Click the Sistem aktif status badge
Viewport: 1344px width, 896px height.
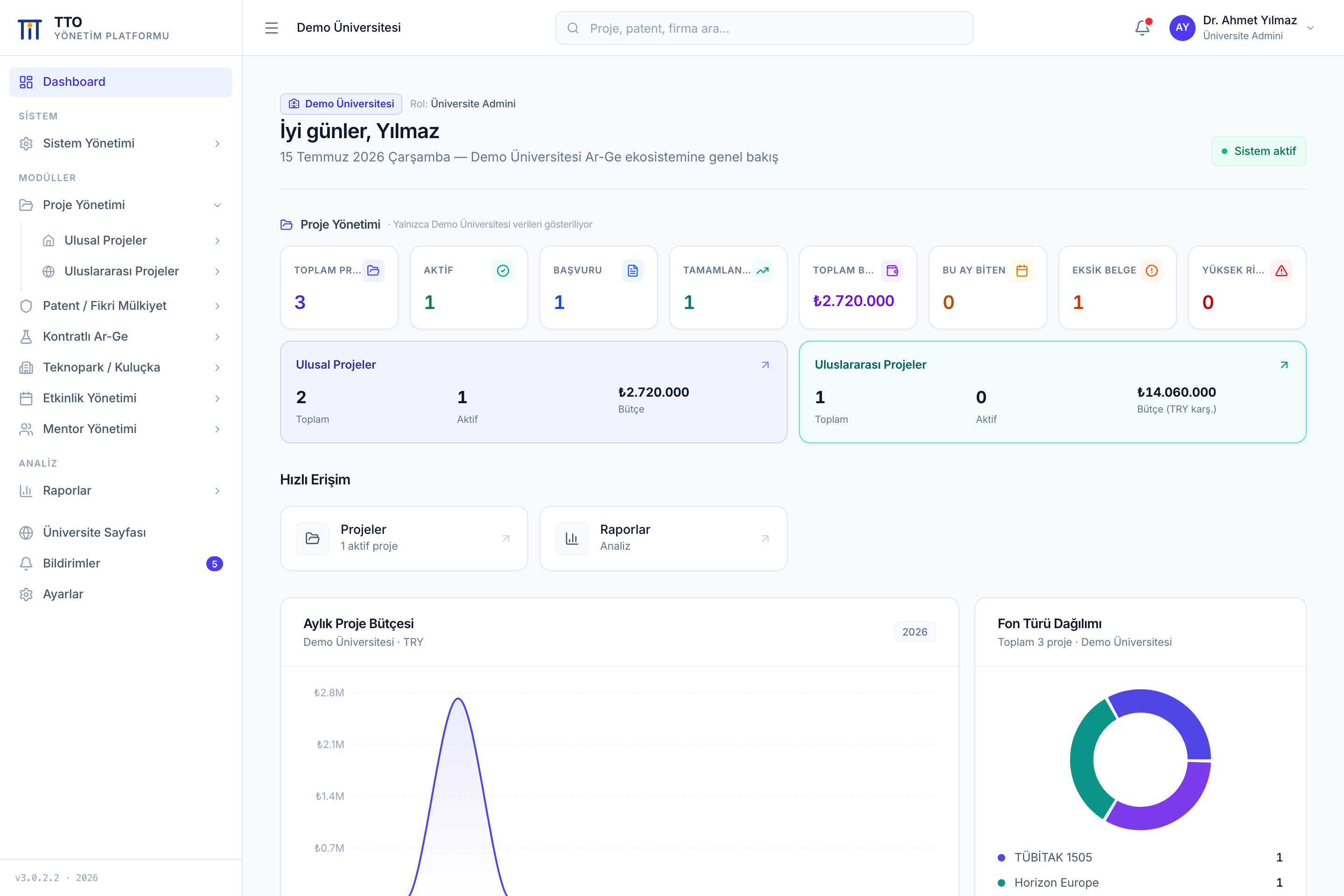(1258, 151)
